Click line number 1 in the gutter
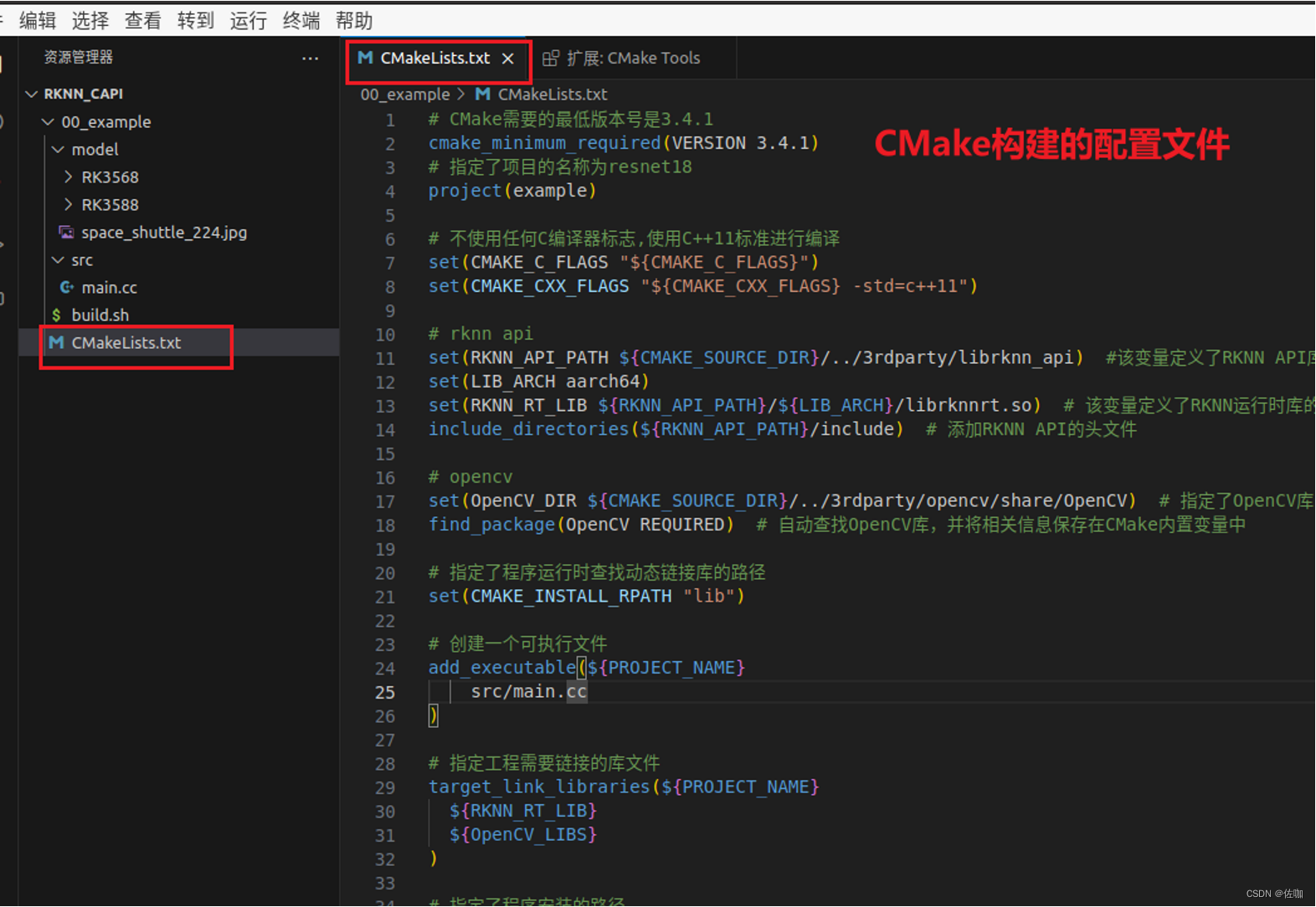Screen dimensions: 1316x907 [x=390, y=120]
